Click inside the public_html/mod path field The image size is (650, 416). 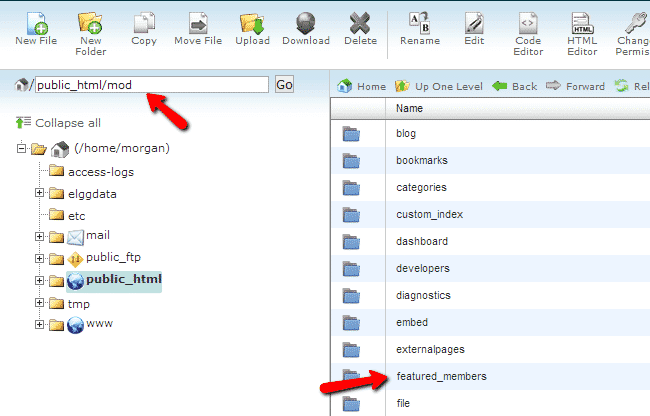click(152, 85)
